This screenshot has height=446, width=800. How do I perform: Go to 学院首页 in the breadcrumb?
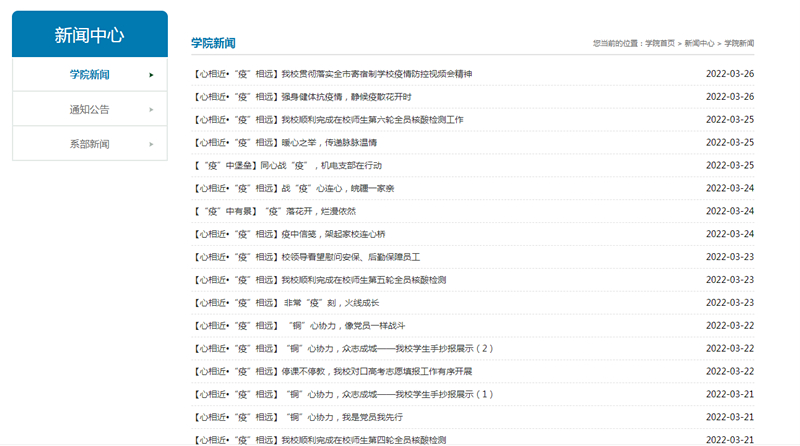click(x=660, y=43)
